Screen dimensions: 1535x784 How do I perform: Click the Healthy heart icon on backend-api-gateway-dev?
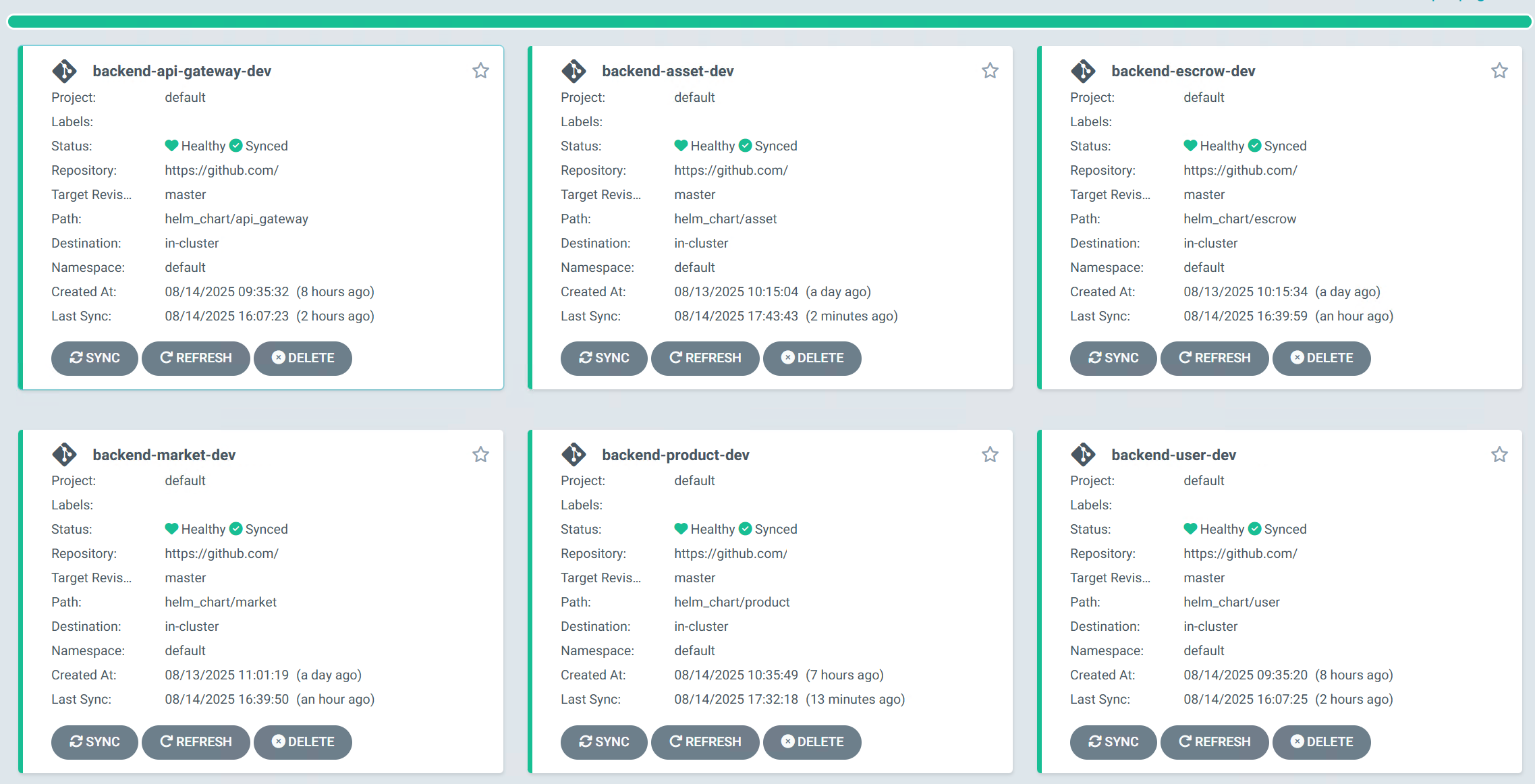[x=171, y=146]
